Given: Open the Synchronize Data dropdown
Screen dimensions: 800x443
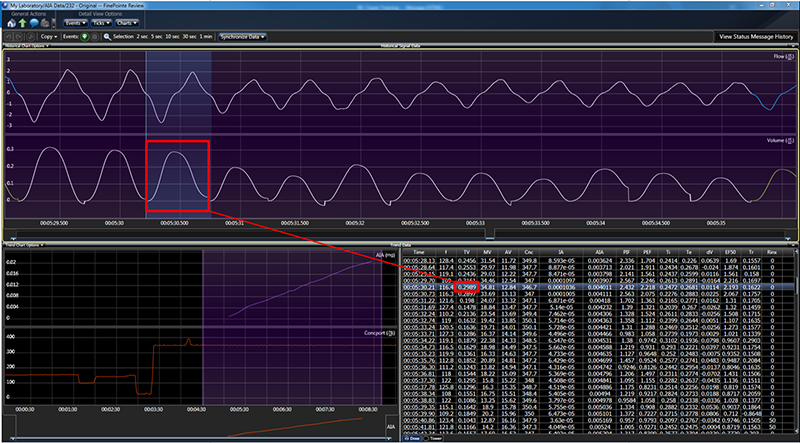Looking at the screenshot, I should click(x=242, y=37).
